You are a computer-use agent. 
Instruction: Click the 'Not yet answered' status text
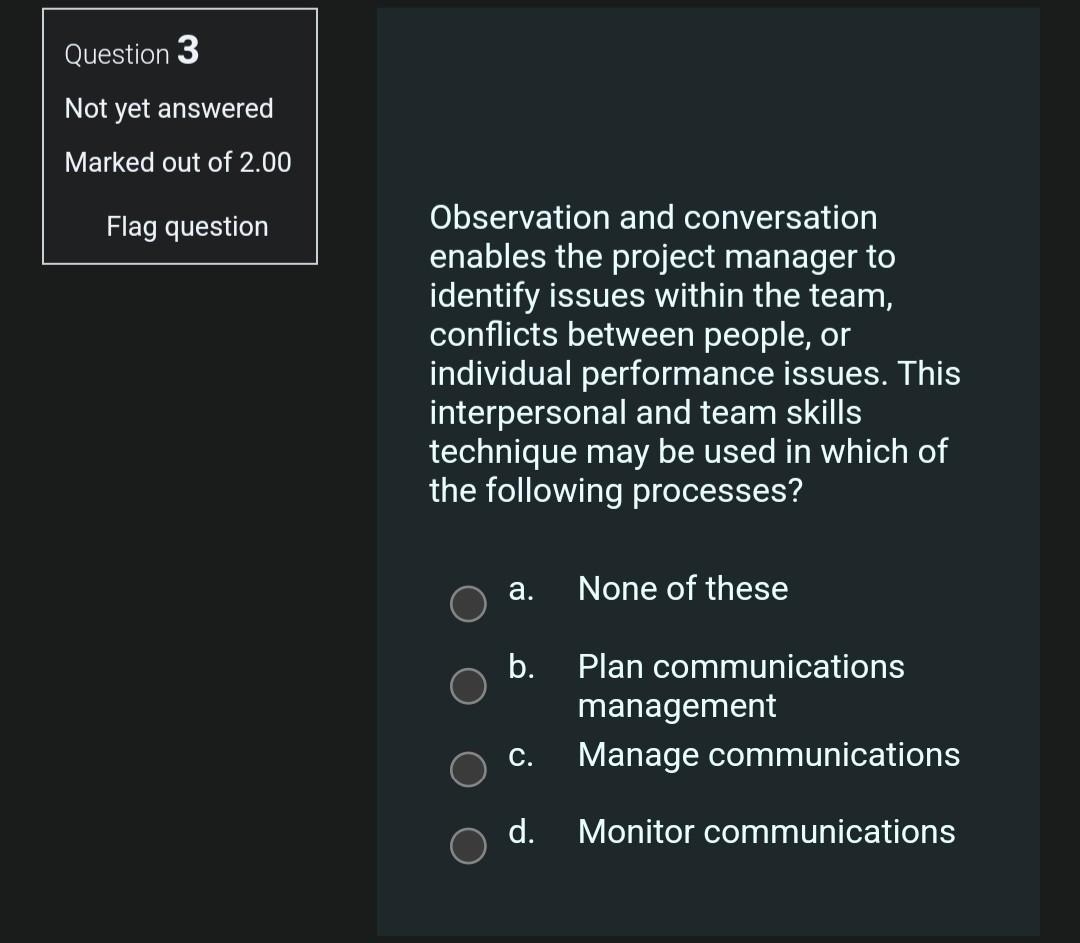coord(169,108)
